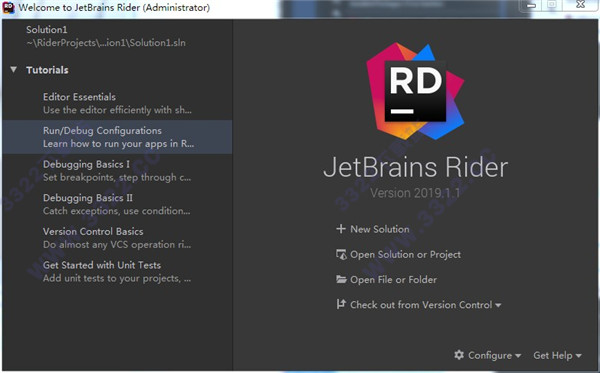
Task: Click the plus icon beside New Solution
Action: click(341, 229)
